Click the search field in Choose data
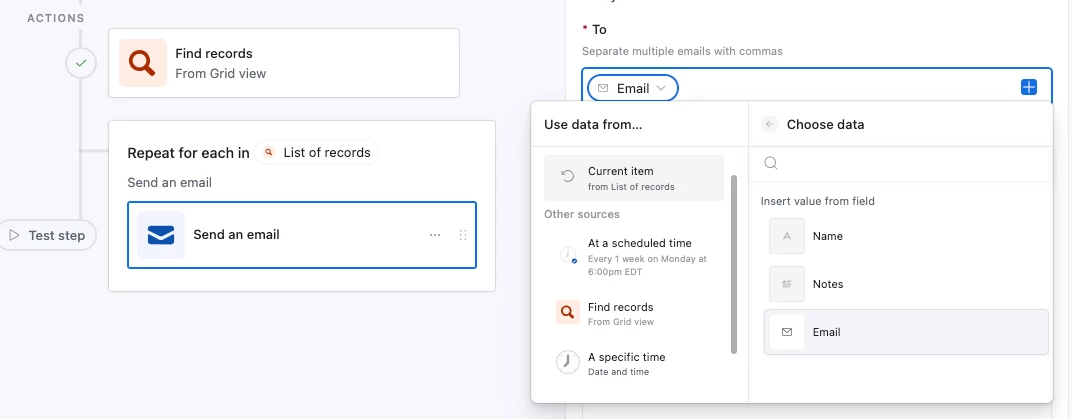Viewport: 1072px width, 419px height. point(902,163)
